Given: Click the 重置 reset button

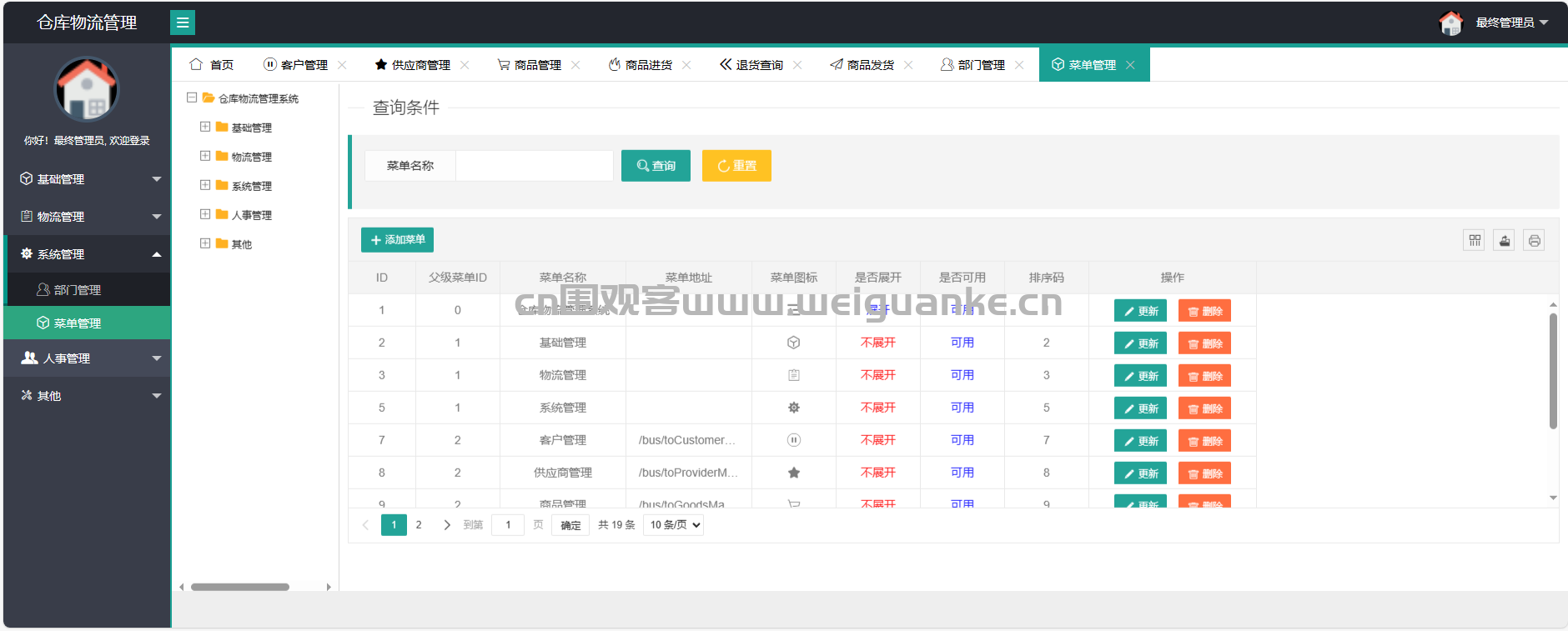Looking at the screenshot, I should click(x=736, y=166).
